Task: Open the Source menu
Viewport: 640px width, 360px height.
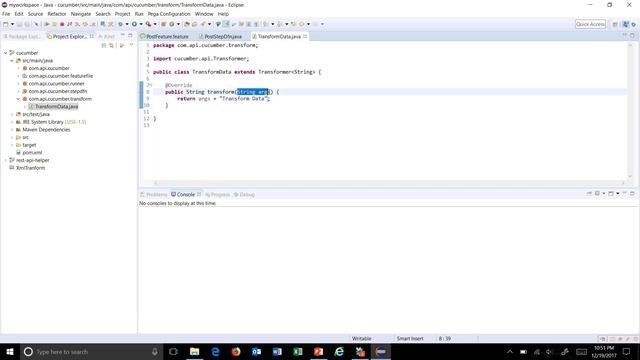Action: click(35, 14)
